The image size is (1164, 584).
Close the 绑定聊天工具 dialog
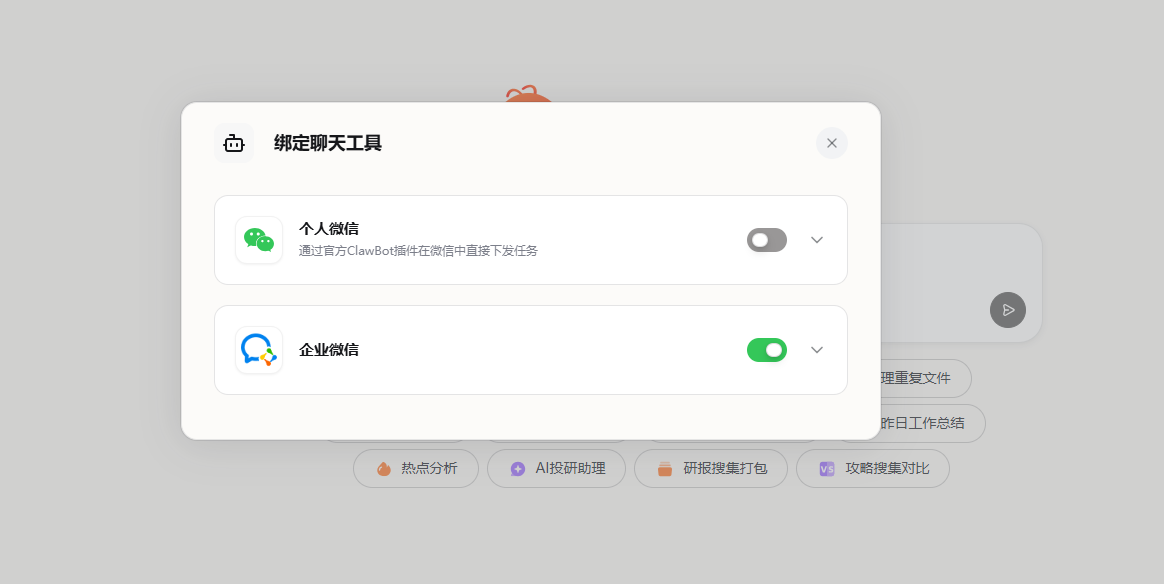click(831, 143)
